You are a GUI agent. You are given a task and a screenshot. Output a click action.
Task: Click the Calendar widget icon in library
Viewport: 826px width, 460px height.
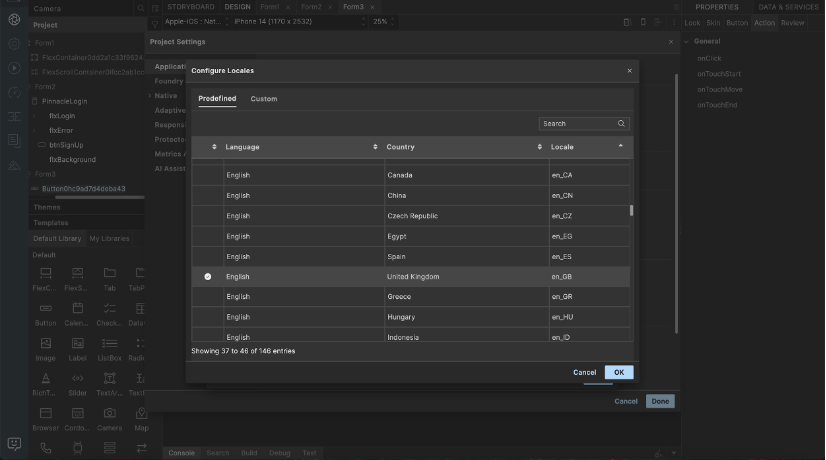(78, 307)
